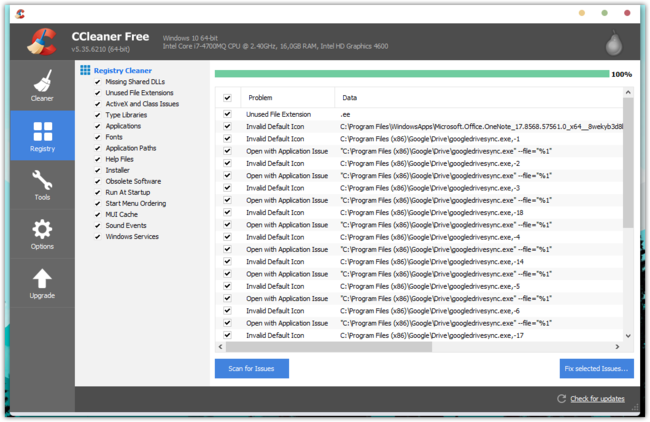
Task: Click the v5.35.6210 (64-bit) version text
Action: point(100,49)
